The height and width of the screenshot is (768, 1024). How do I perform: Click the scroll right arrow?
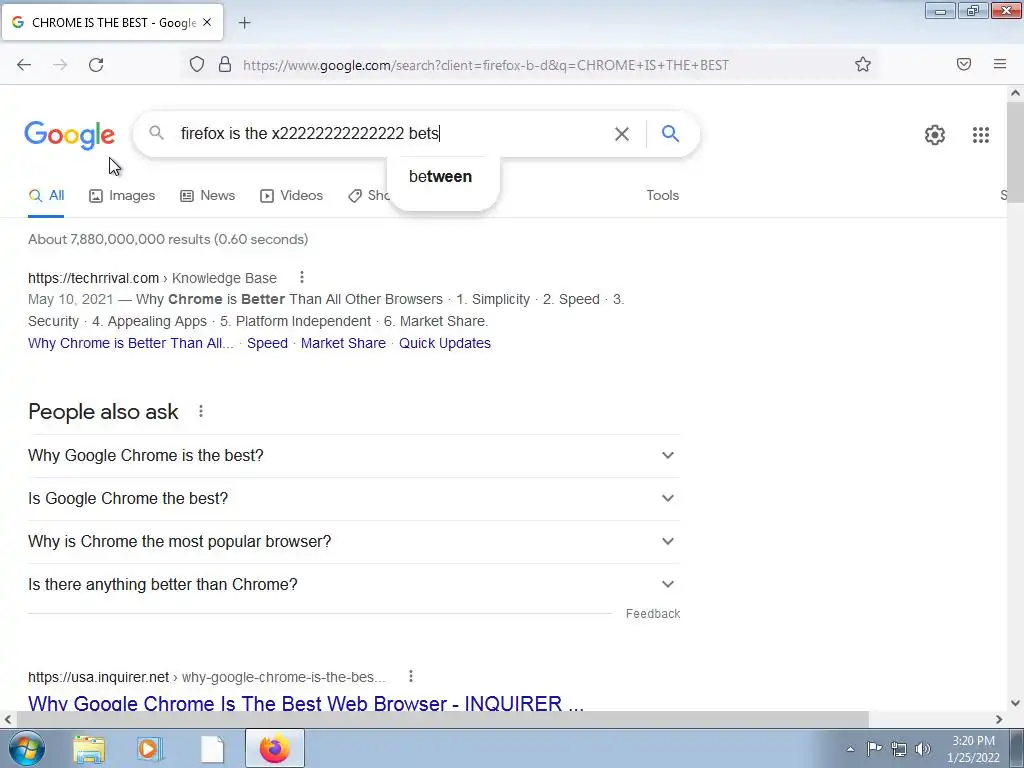(999, 719)
